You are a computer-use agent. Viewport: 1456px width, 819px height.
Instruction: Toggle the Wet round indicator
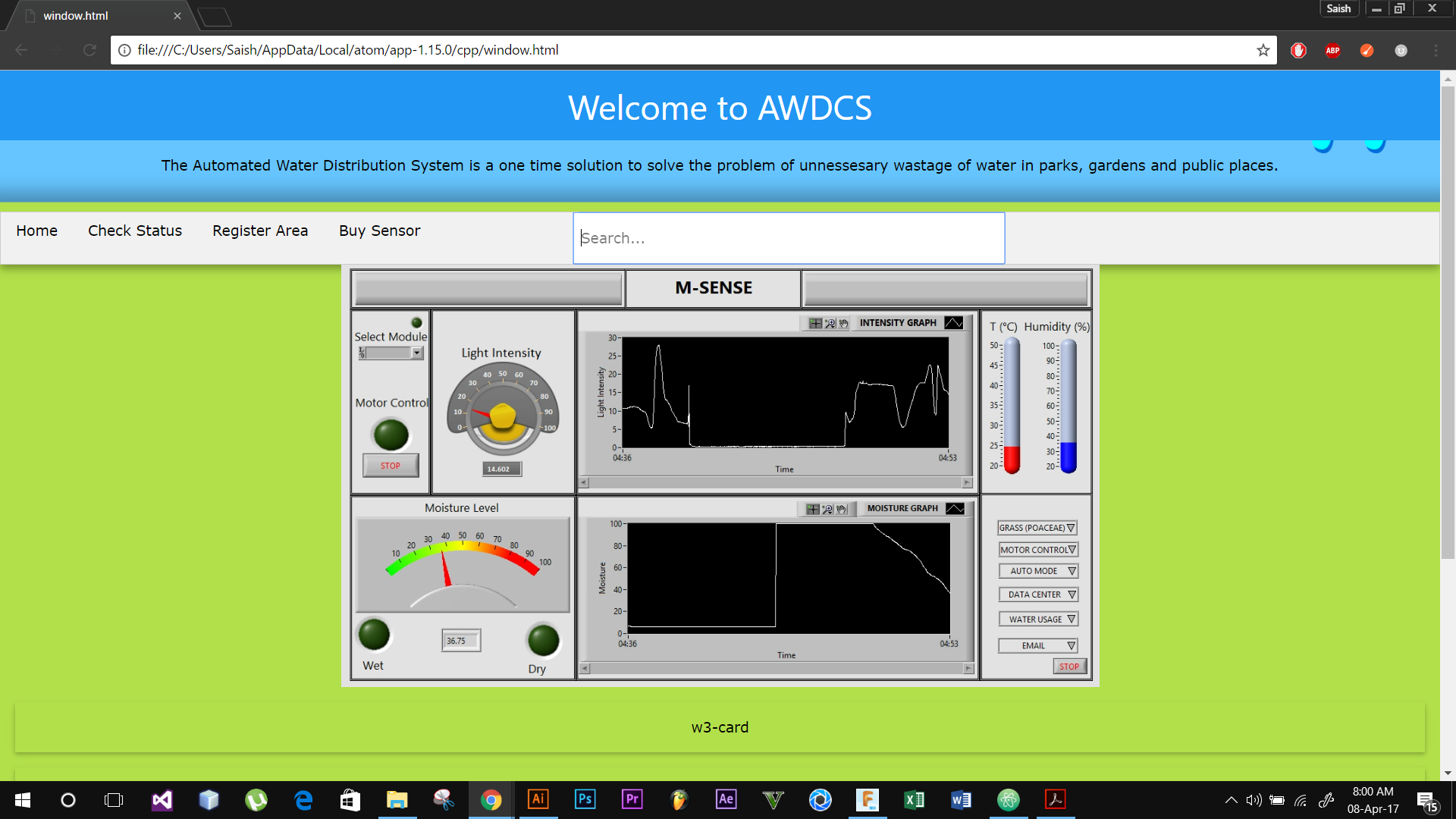click(x=374, y=635)
